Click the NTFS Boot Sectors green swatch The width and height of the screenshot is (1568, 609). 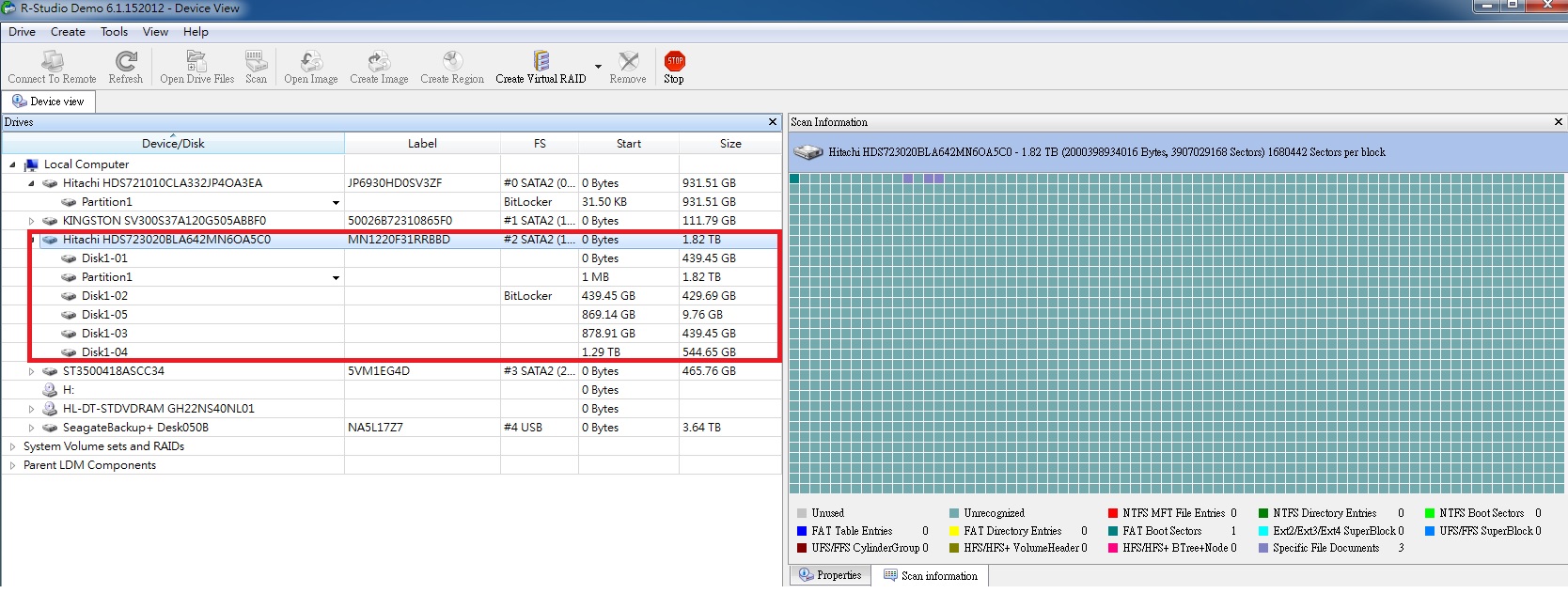pyautogui.click(x=1430, y=513)
